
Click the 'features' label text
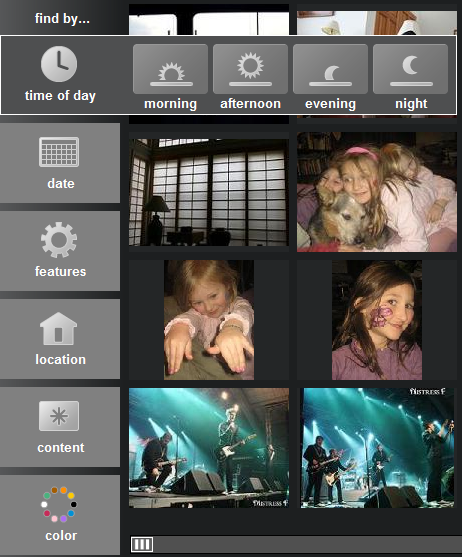pyautogui.click(x=60, y=271)
